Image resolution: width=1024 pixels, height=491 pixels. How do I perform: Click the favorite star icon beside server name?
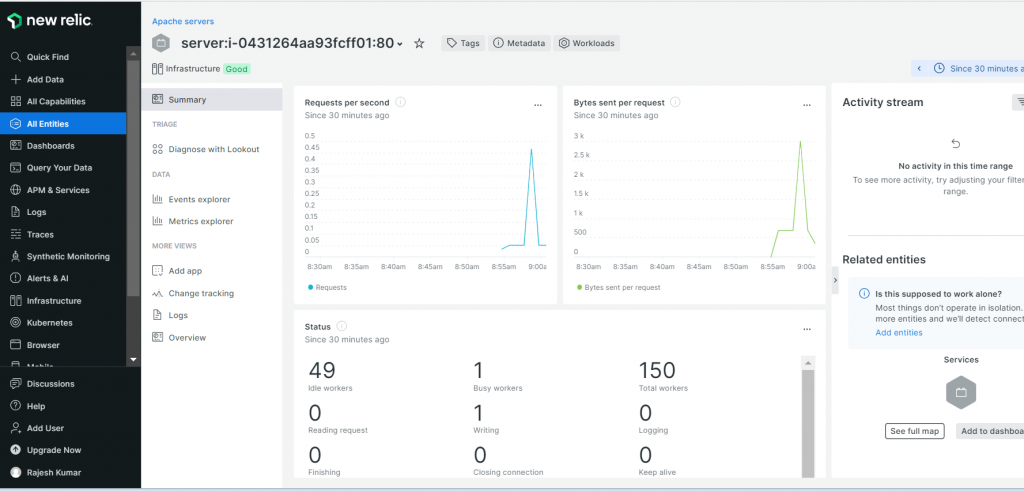[x=419, y=44]
